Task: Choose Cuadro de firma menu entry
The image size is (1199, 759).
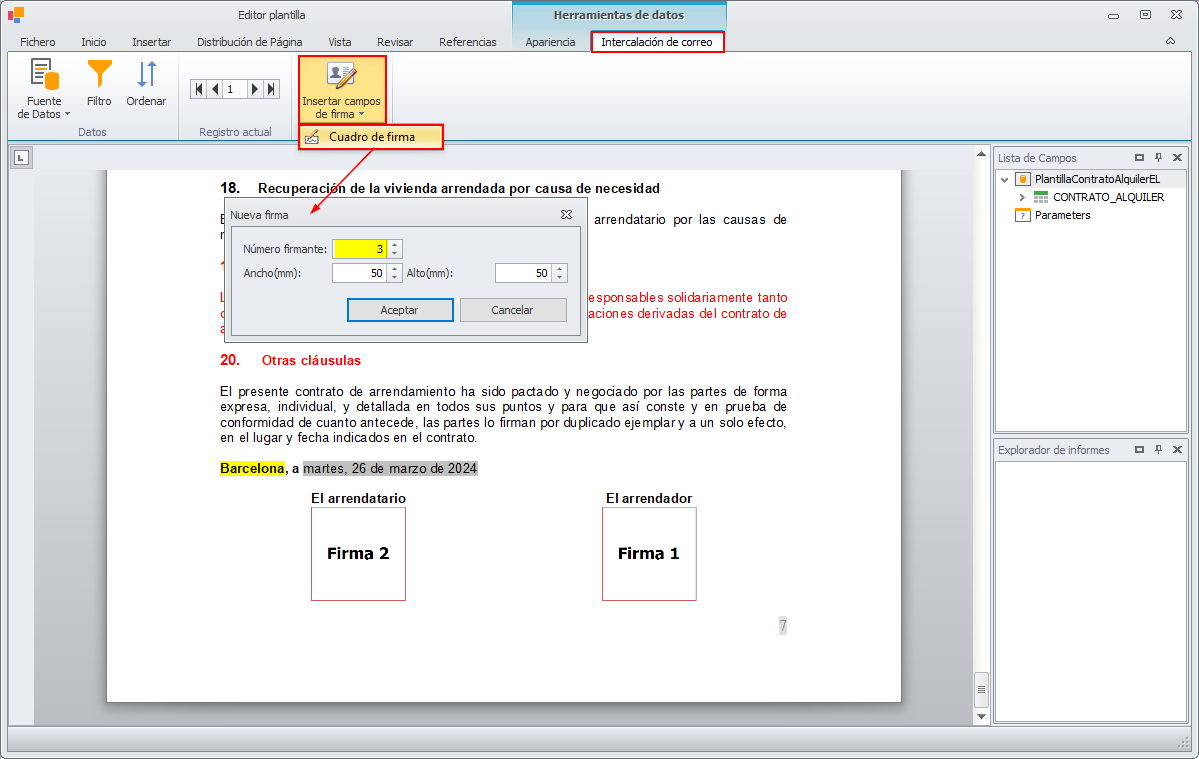Action: (371, 137)
